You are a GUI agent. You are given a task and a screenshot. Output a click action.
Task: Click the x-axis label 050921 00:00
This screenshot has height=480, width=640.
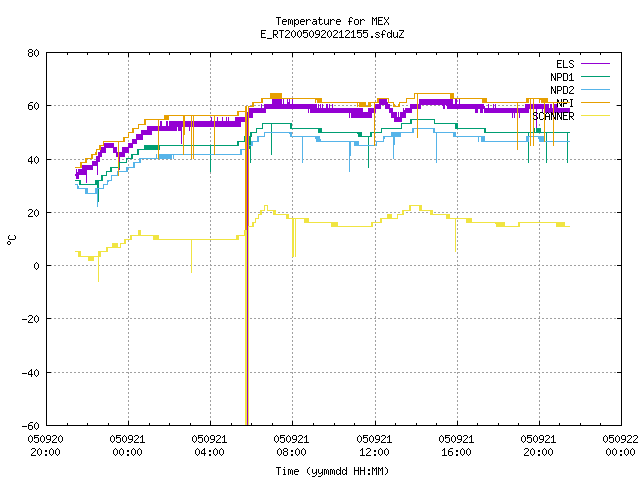click(127, 445)
